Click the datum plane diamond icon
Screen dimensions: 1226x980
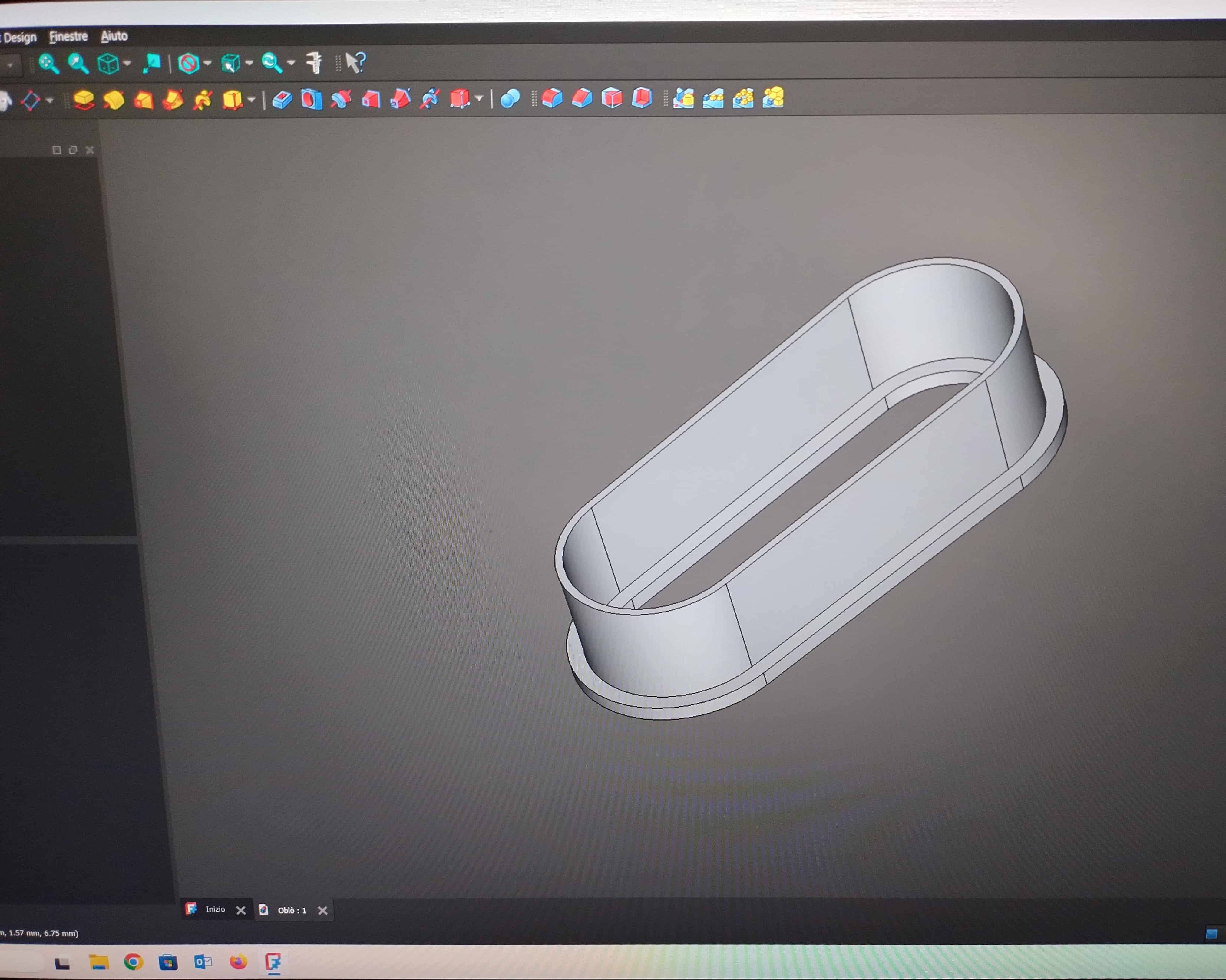31,101
